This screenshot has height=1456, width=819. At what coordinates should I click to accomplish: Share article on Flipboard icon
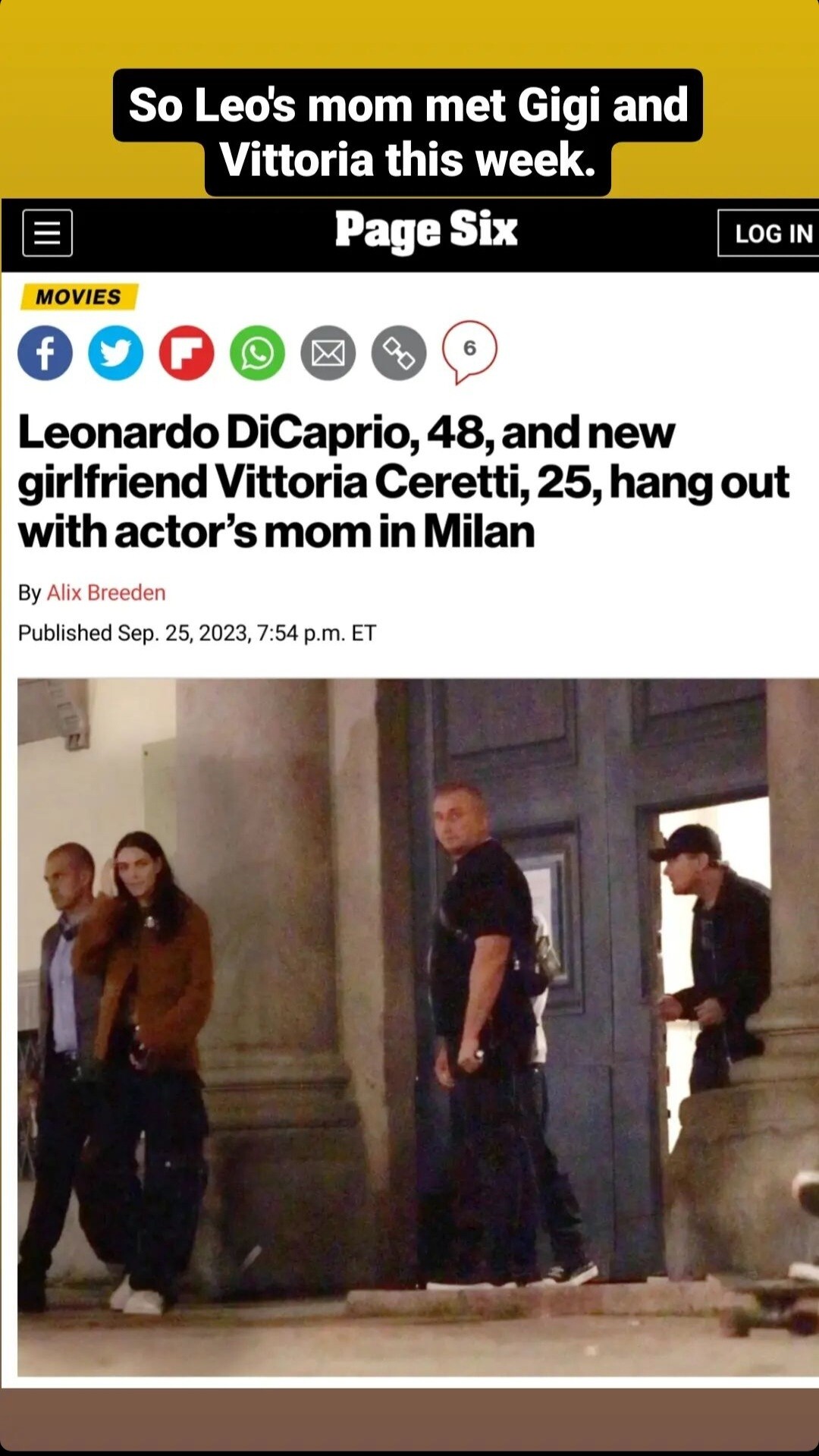click(x=187, y=353)
